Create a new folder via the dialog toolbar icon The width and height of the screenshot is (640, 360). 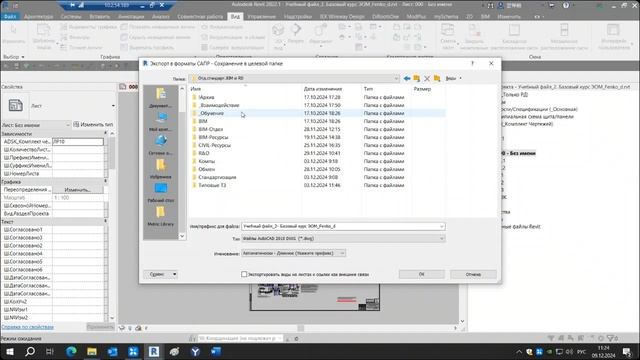coord(437,78)
